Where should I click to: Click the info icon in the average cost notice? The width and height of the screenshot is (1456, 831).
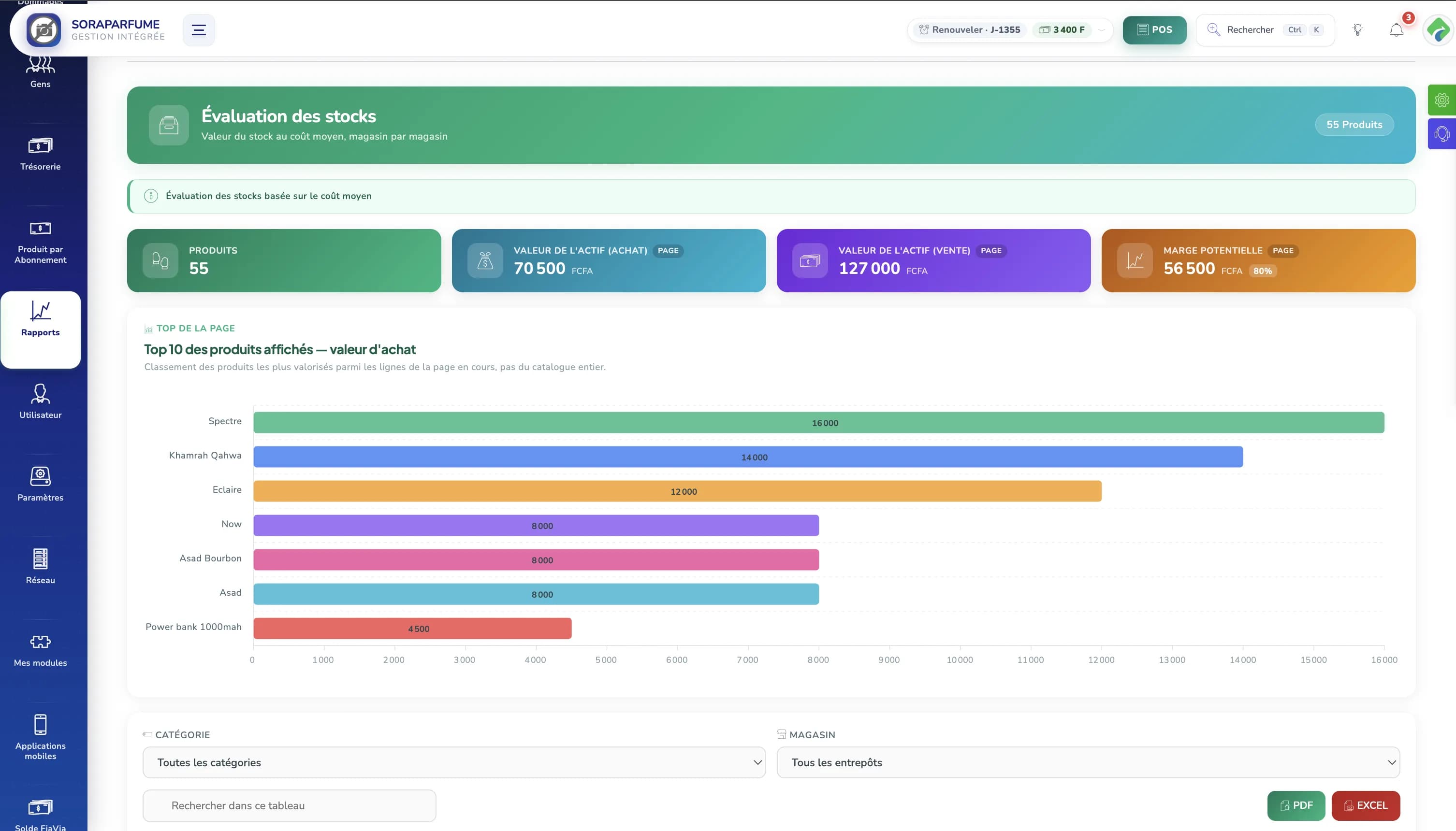(x=151, y=196)
